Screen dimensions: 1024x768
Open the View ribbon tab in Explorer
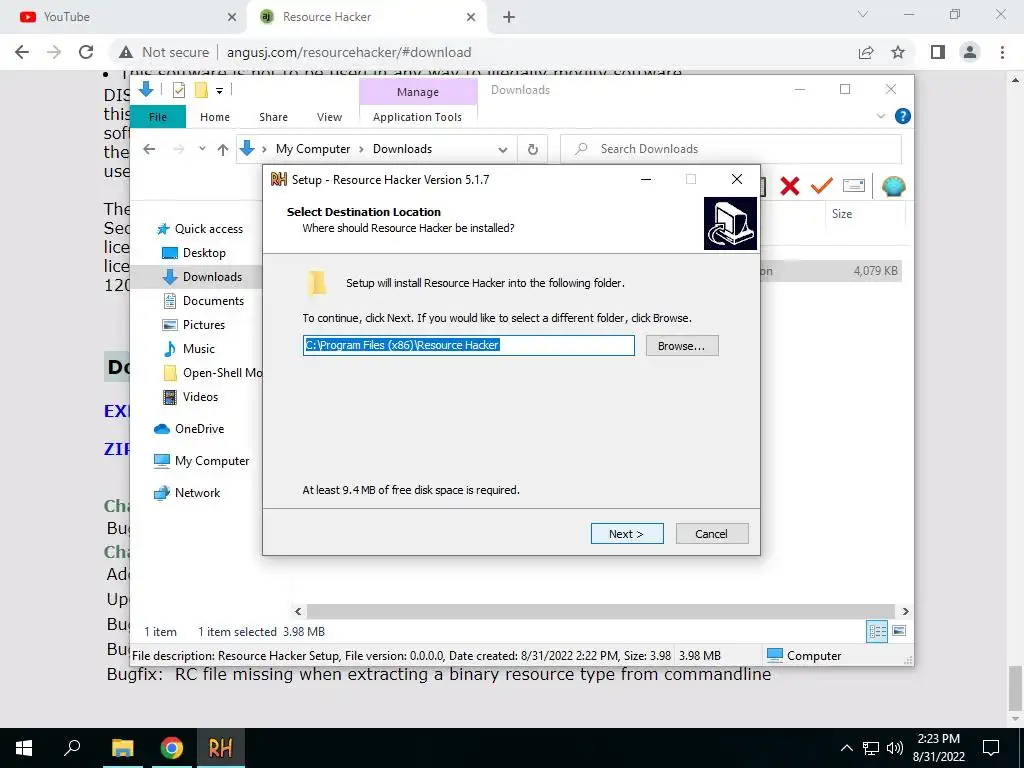coord(329,117)
